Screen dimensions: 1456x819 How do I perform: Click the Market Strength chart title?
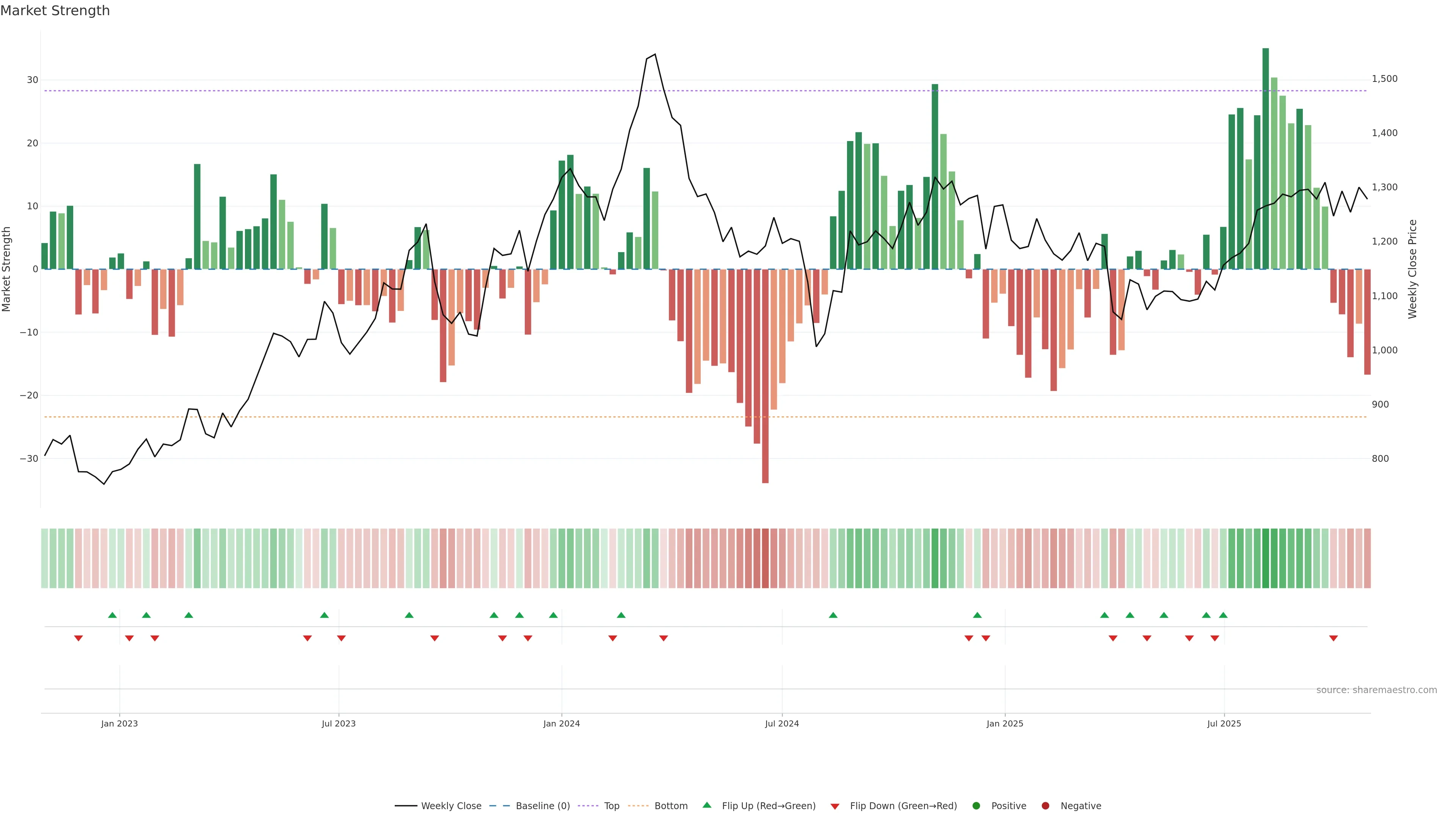pos(55,11)
